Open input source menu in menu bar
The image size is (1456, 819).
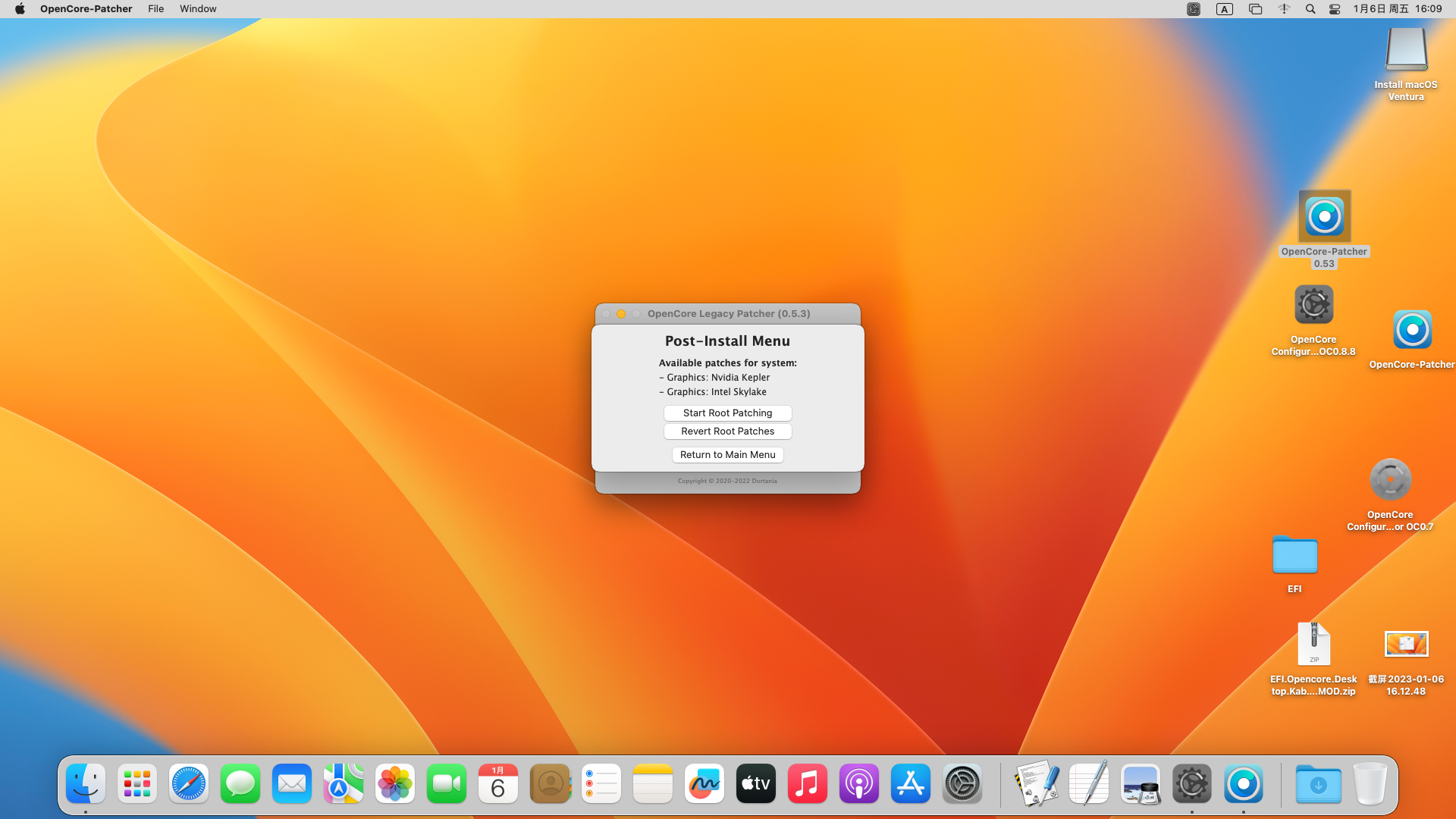pyautogui.click(x=1224, y=9)
